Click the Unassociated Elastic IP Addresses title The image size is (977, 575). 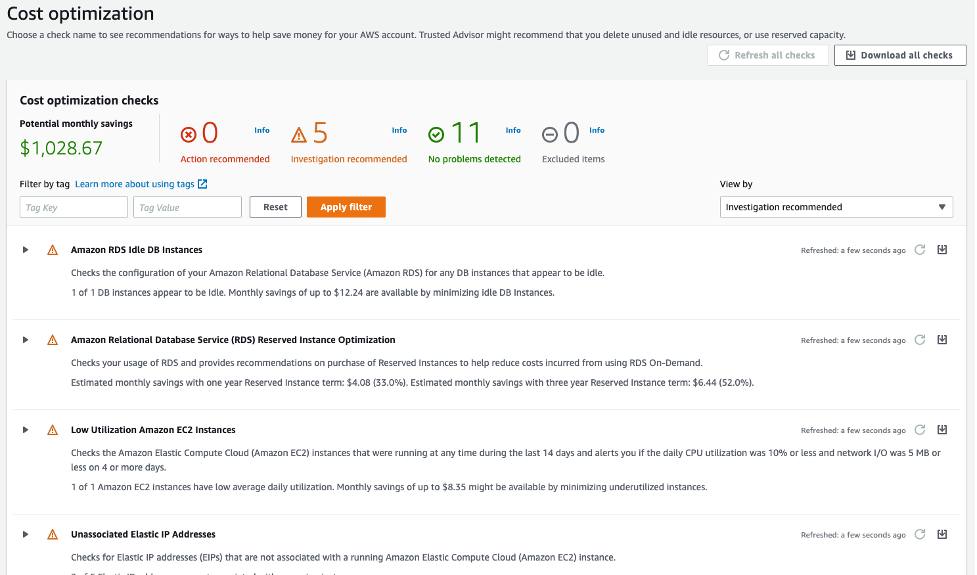point(143,535)
